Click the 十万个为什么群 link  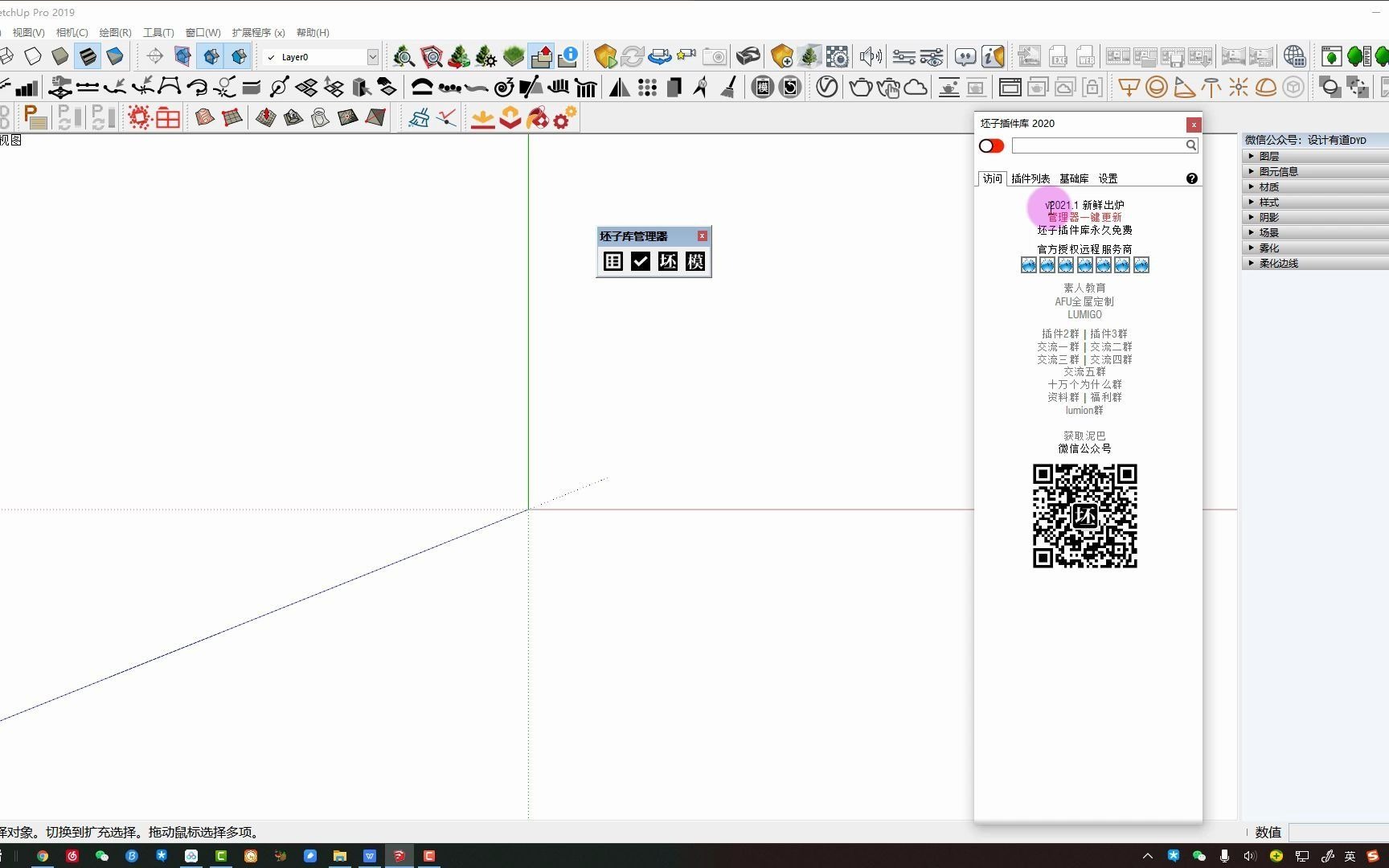(x=1084, y=384)
